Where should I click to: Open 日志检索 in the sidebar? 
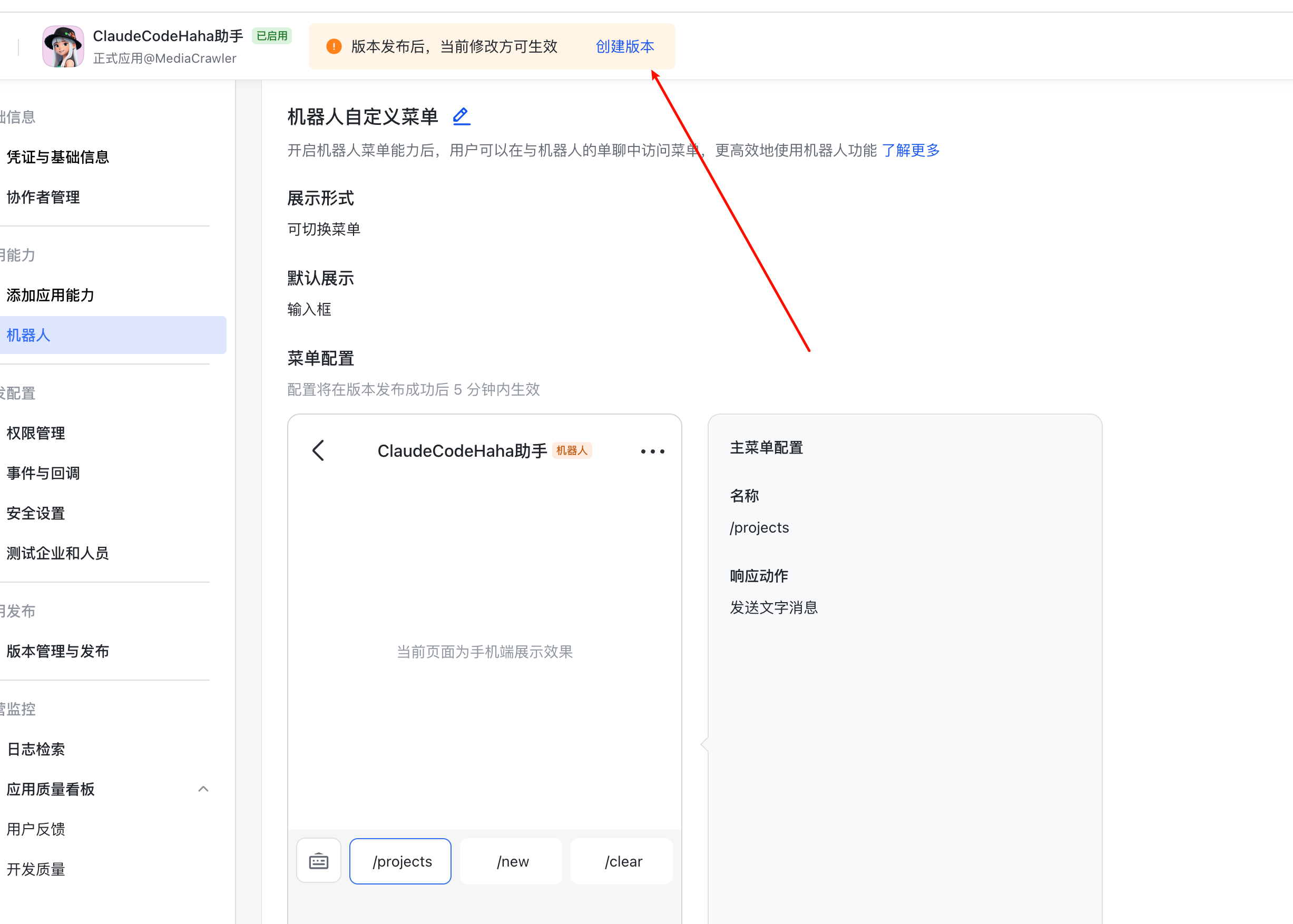coord(36,749)
